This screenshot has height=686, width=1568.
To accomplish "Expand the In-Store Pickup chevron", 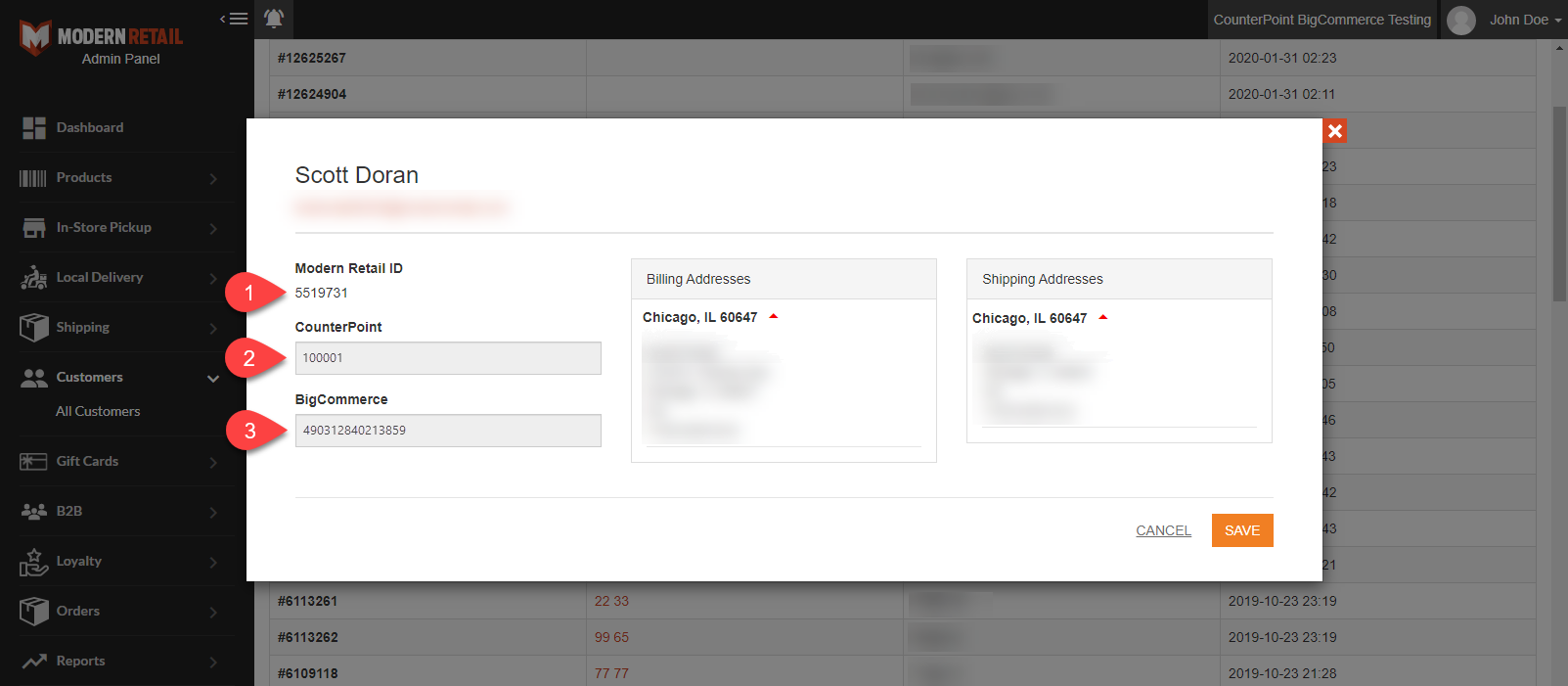I will [213, 228].
